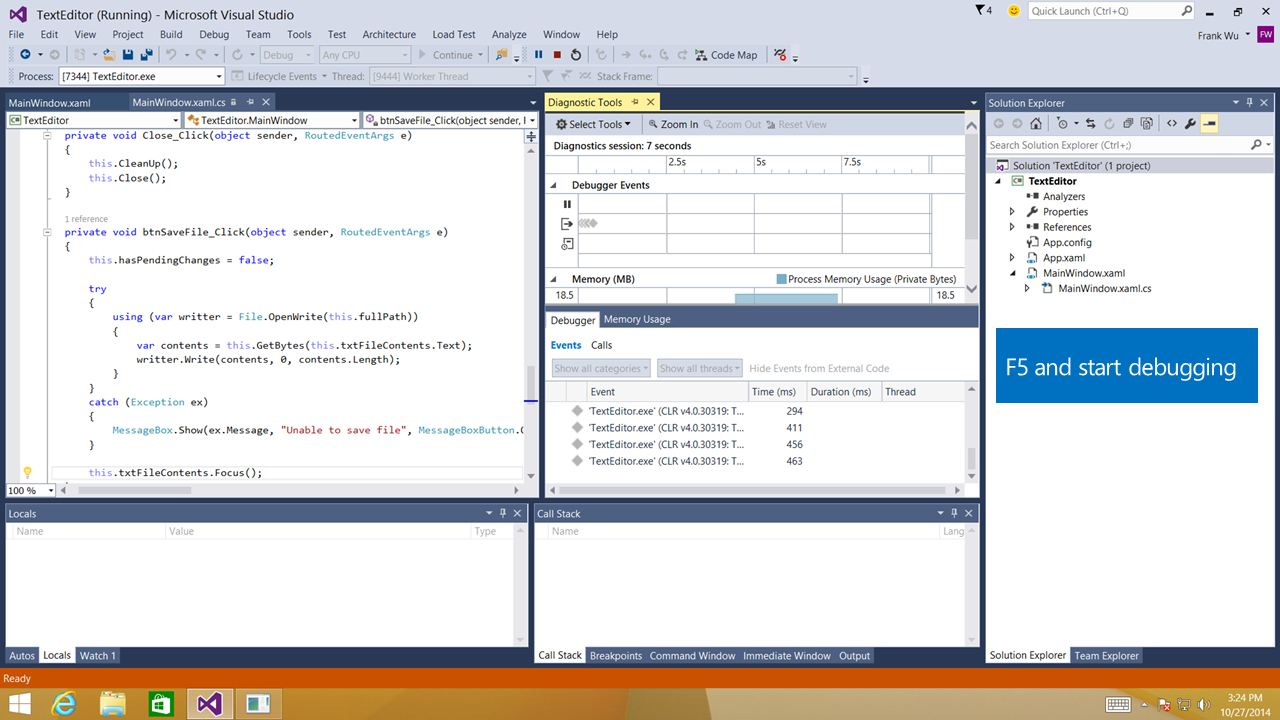
Task: Click the editor vertical scrollbar thumb
Action: click(x=531, y=382)
